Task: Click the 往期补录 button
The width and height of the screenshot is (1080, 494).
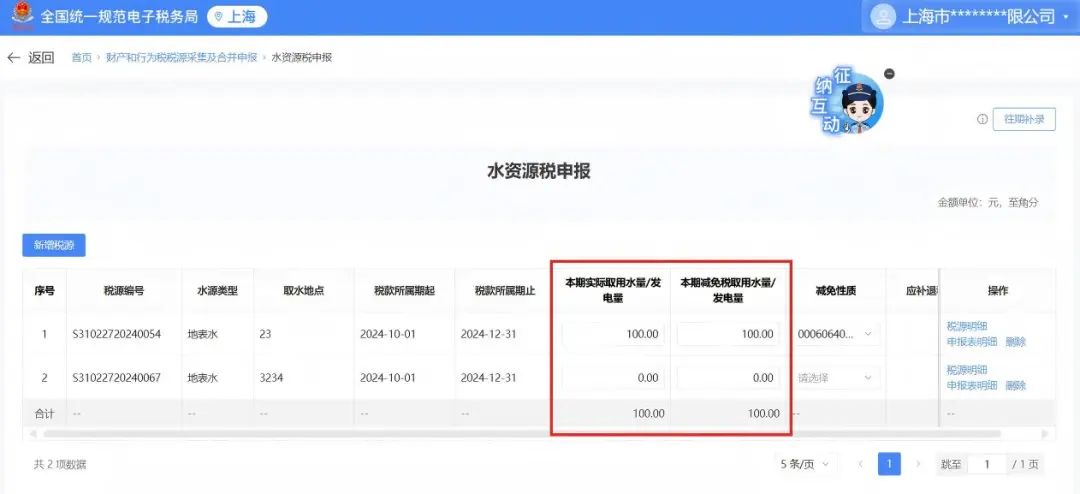Action: [x=1023, y=120]
